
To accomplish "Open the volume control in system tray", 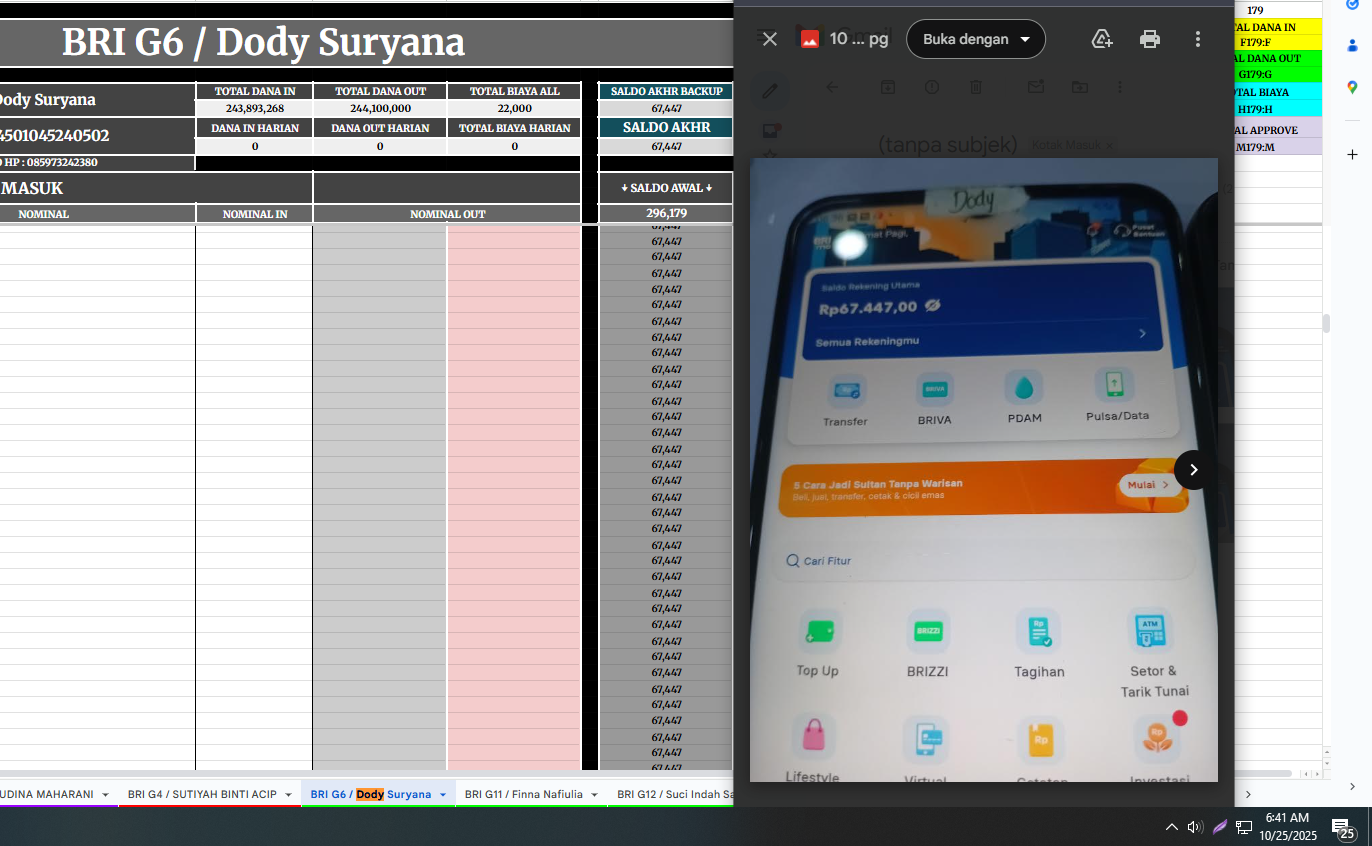I will click(x=1195, y=827).
